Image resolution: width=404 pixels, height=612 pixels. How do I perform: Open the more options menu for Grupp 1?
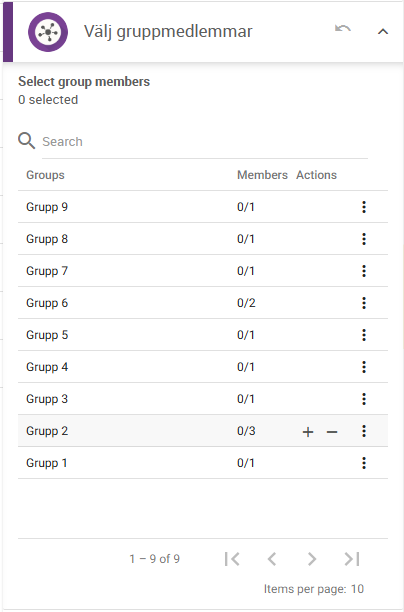click(364, 463)
